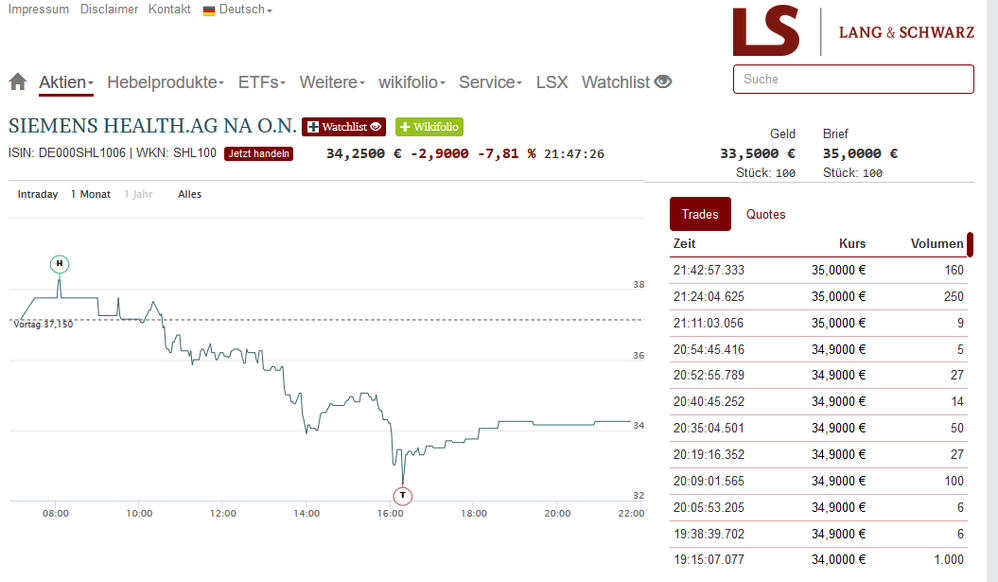
Task: Click the trades table scrollbar handle
Action: pyautogui.click(x=970, y=245)
